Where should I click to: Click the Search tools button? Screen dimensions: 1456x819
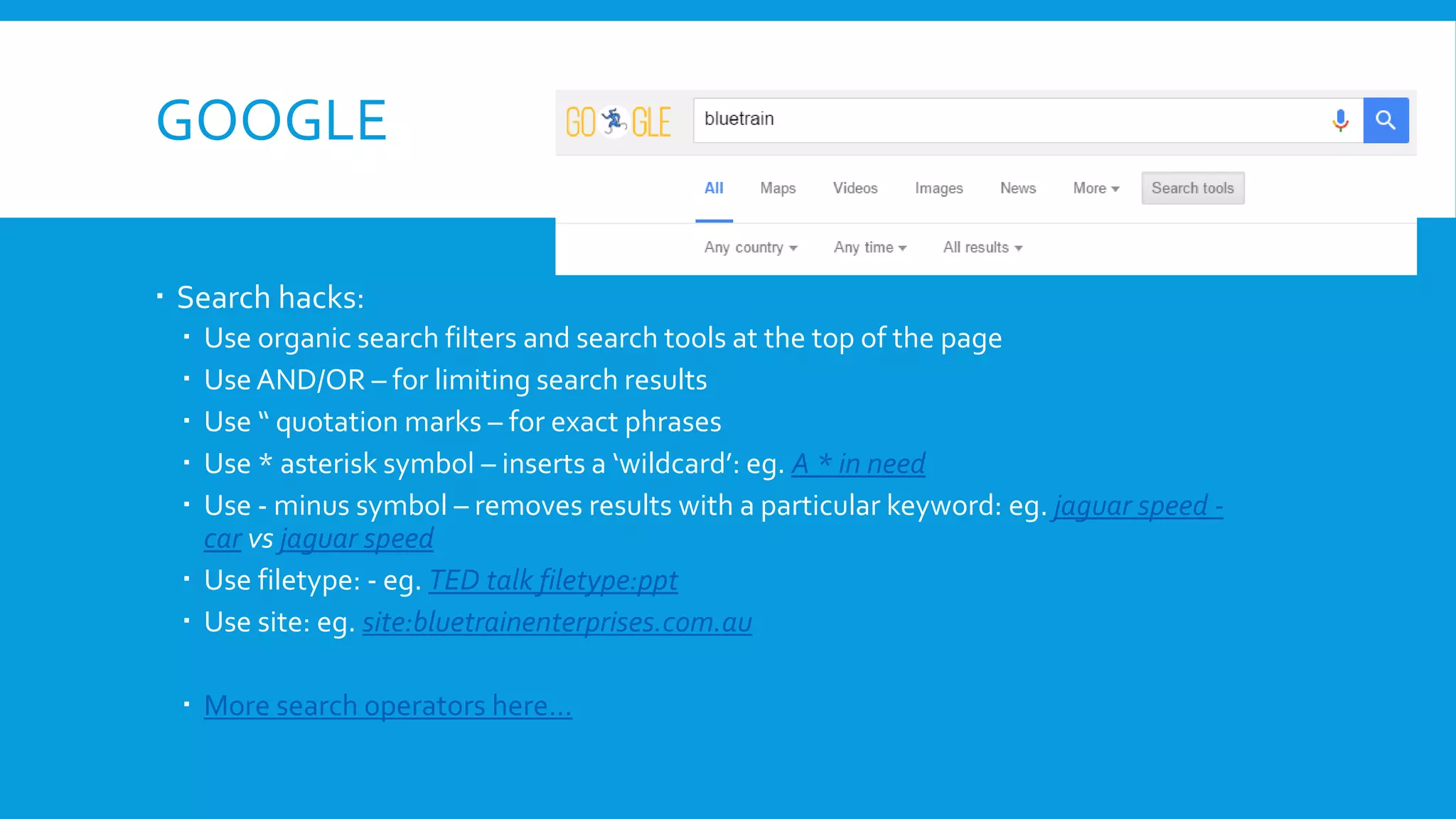(x=1193, y=188)
